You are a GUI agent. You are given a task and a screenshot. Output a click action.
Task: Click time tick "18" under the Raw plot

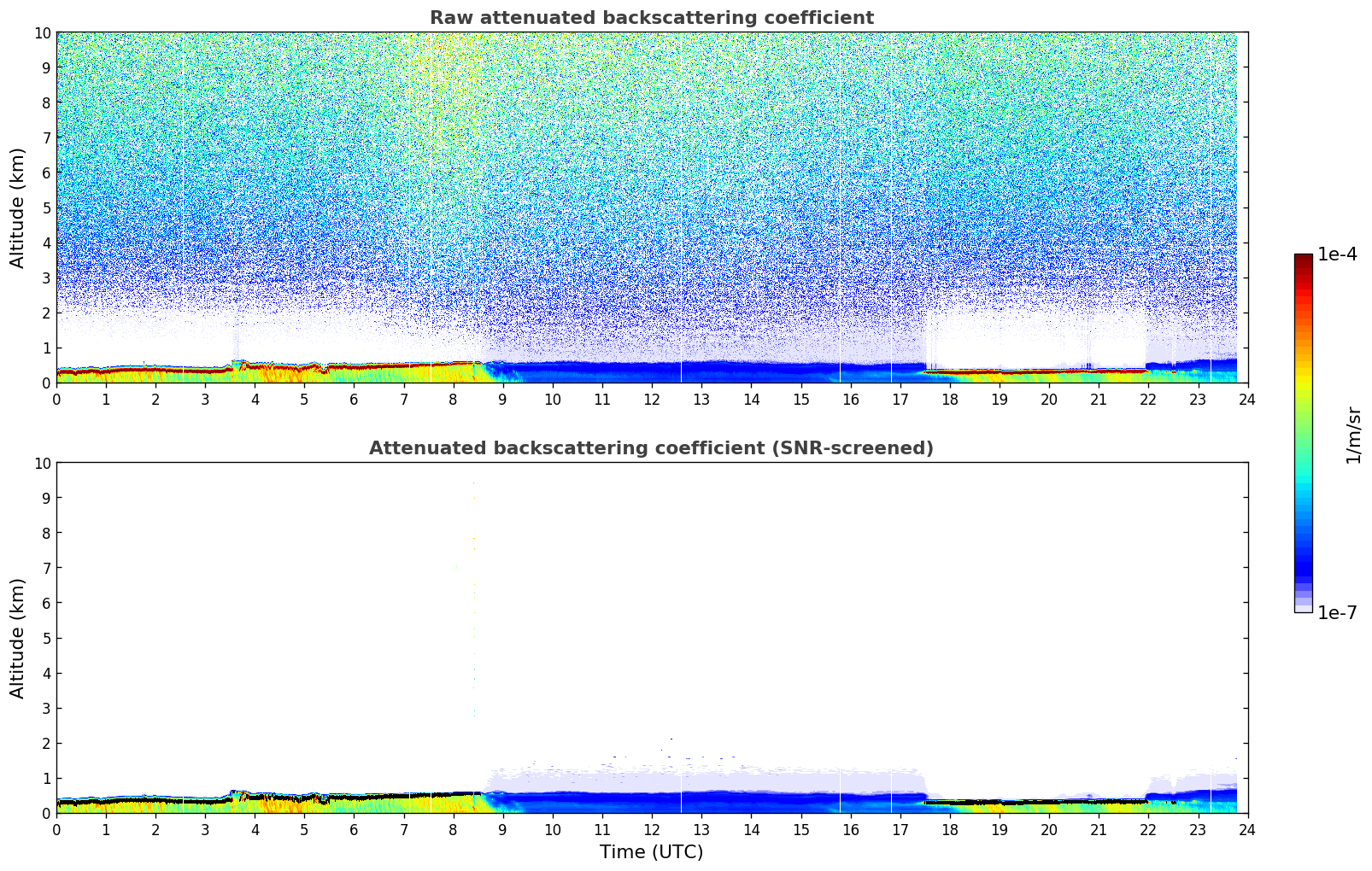click(950, 400)
